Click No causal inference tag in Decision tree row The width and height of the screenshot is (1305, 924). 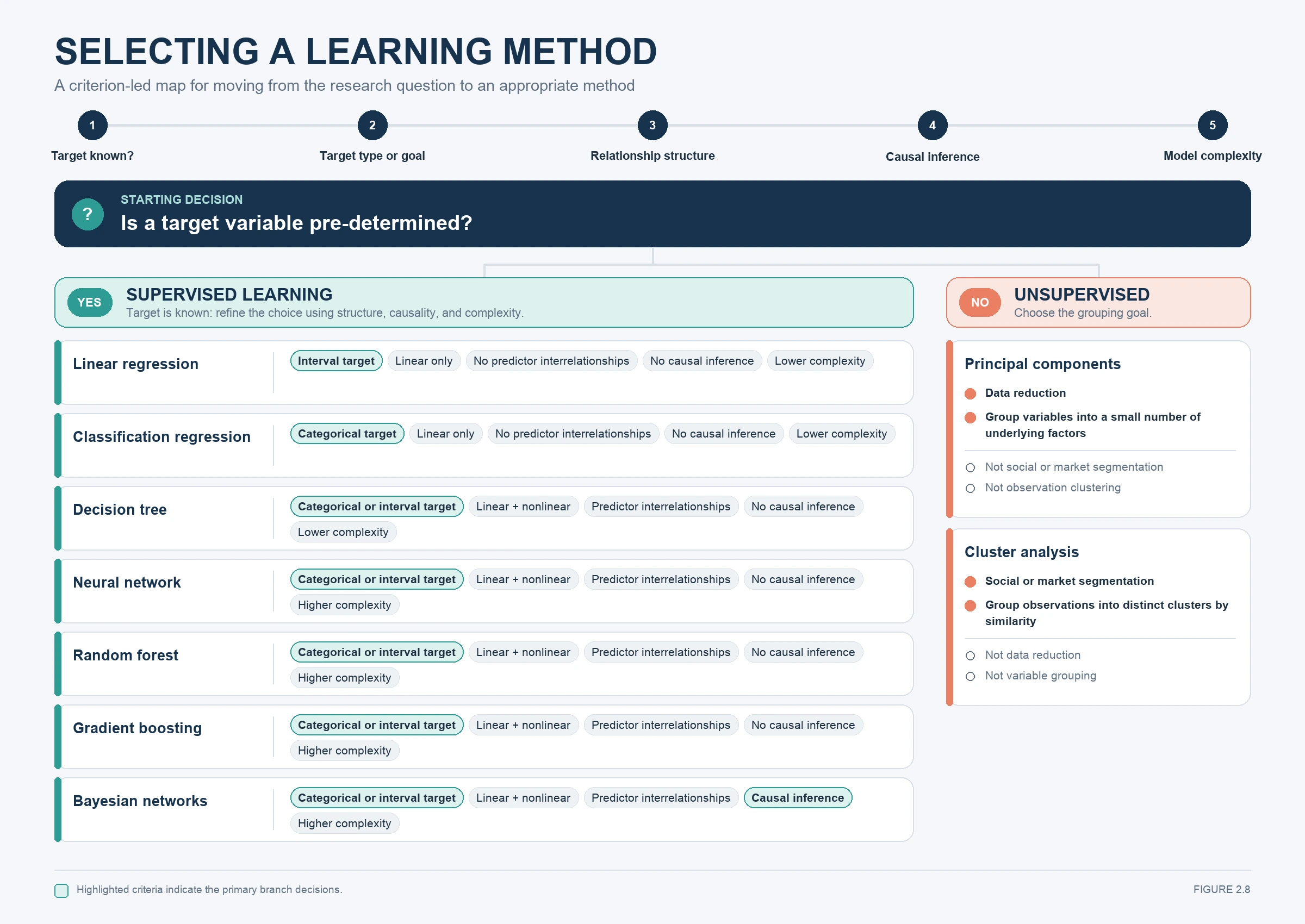click(803, 507)
